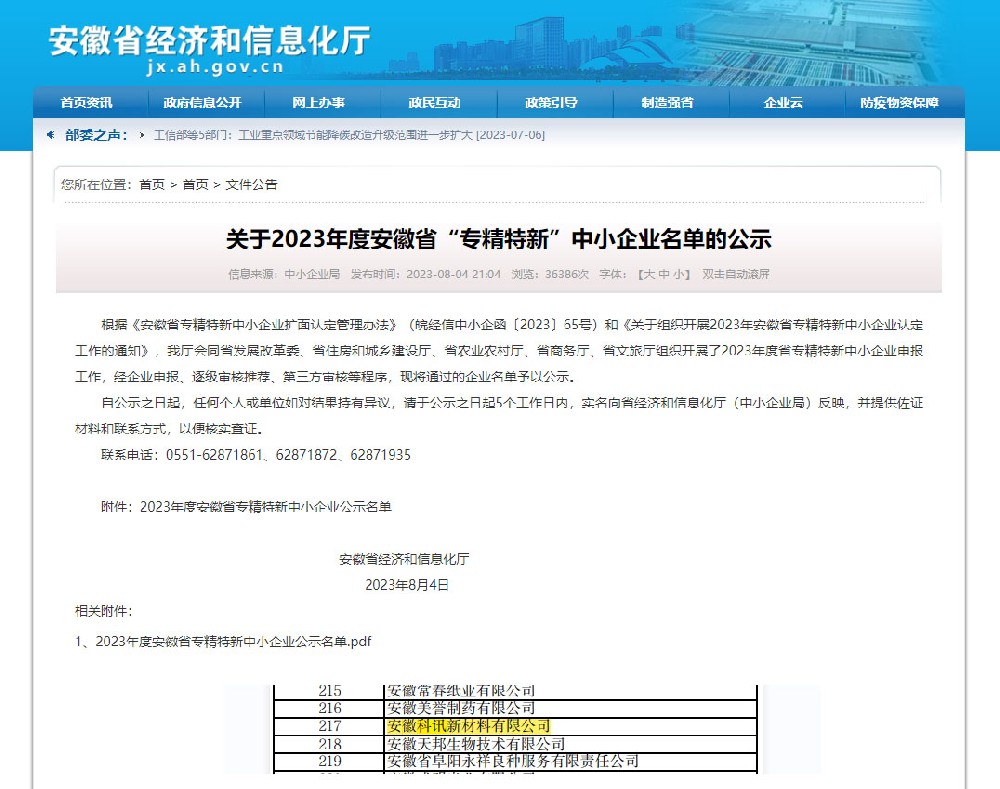1000x789 pixels.
Task: Click the 安徽省经济和信息化厅 site logo title
Action: pos(209,40)
